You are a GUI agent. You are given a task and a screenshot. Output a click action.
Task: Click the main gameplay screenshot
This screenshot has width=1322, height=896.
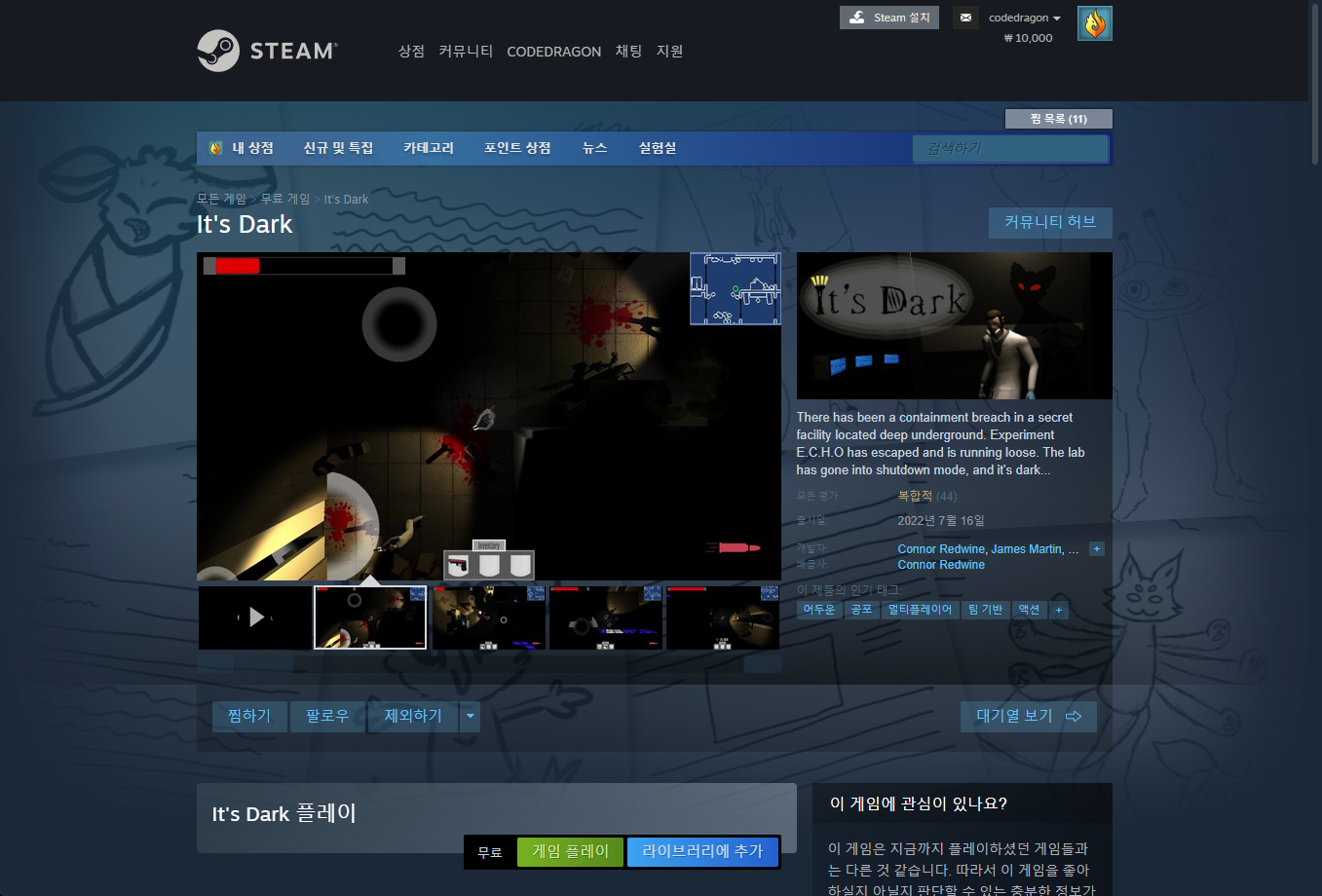[x=489, y=417]
